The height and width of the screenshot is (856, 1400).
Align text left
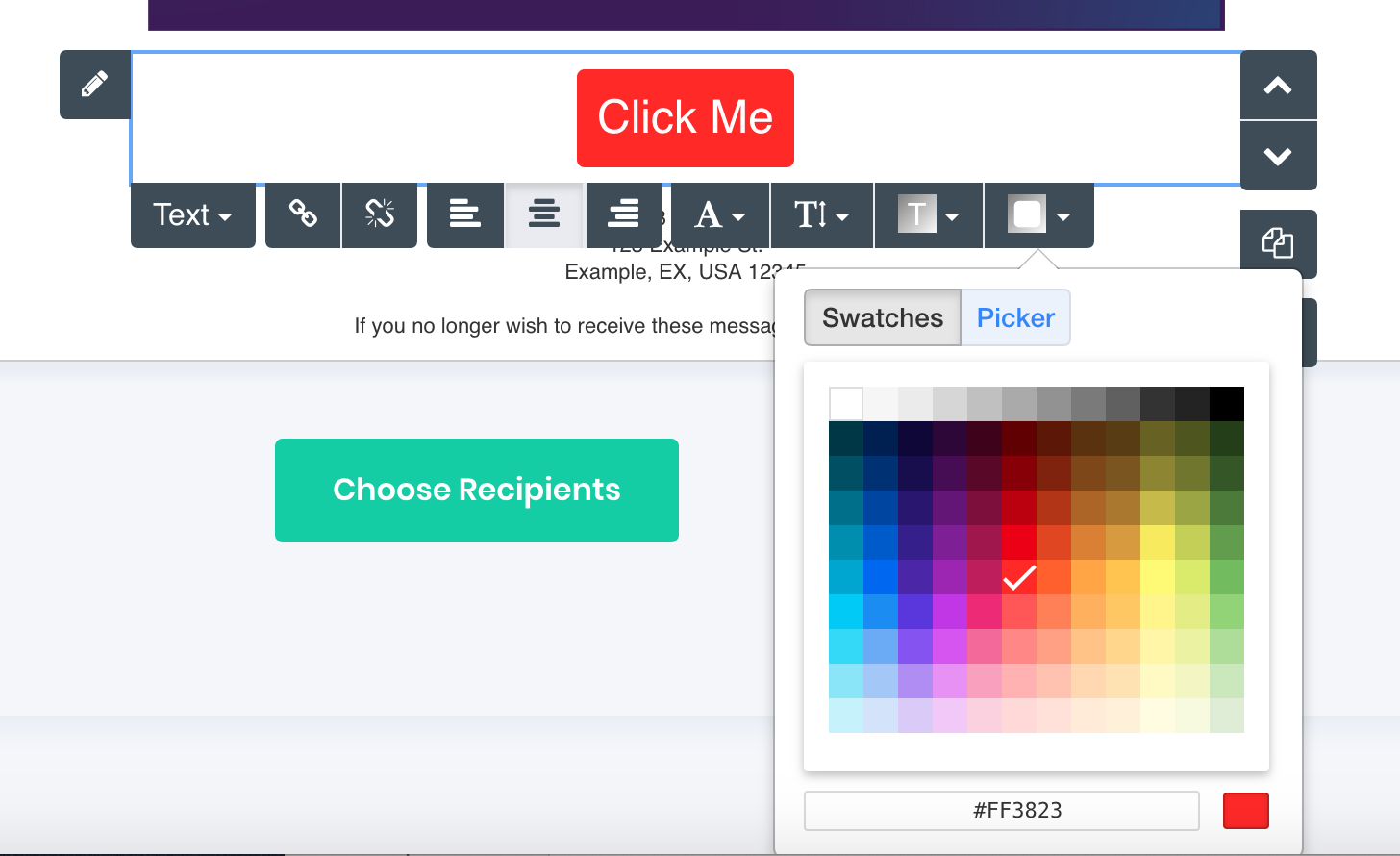465,214
